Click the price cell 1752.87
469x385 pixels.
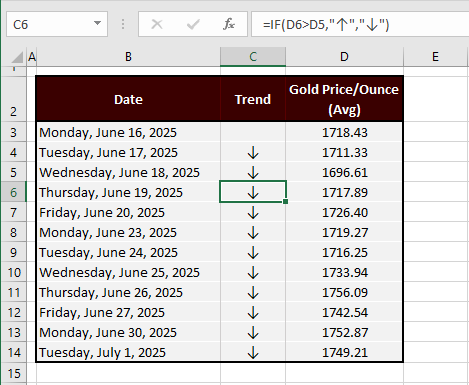pos(344,332)
